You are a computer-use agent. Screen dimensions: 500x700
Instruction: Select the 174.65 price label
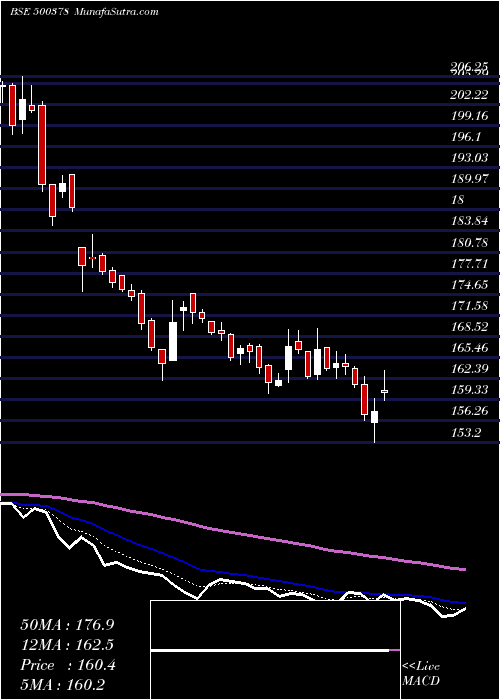click(x=471, y=285)
